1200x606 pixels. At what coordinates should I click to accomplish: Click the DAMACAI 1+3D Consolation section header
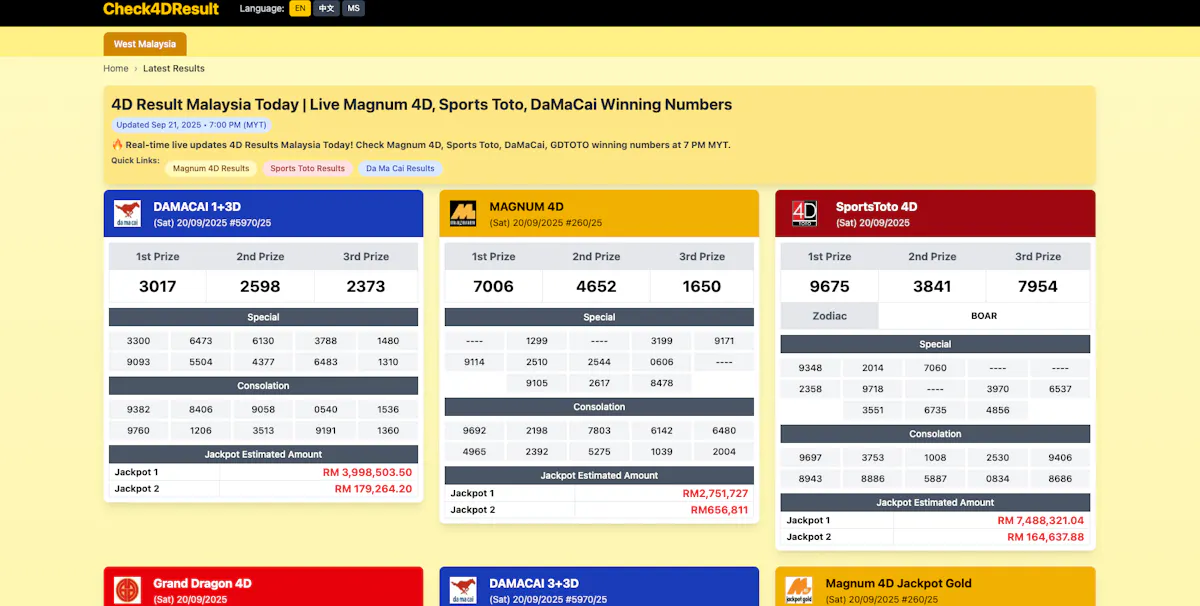[x=263, y=385]
